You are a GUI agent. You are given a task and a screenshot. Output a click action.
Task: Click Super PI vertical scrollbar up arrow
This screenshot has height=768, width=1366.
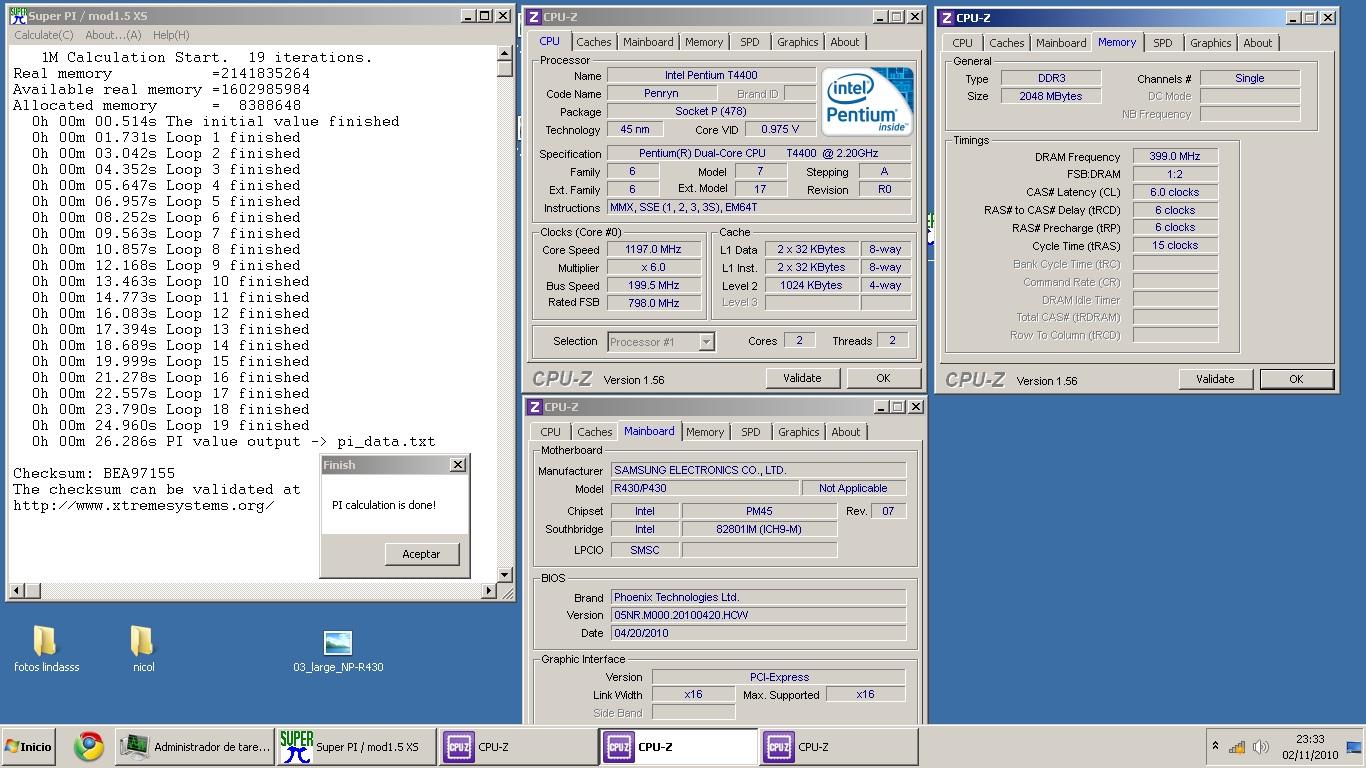pos(505,54)
